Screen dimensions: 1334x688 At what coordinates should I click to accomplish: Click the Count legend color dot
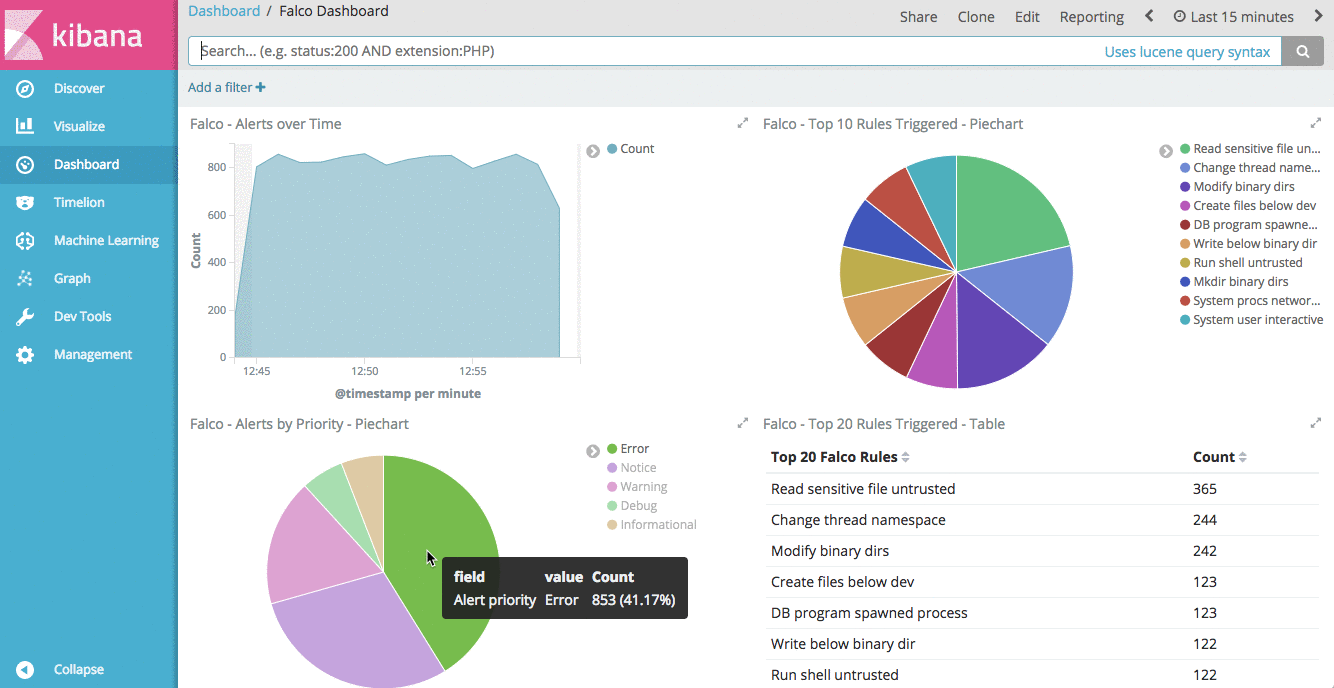coord(612,149)
